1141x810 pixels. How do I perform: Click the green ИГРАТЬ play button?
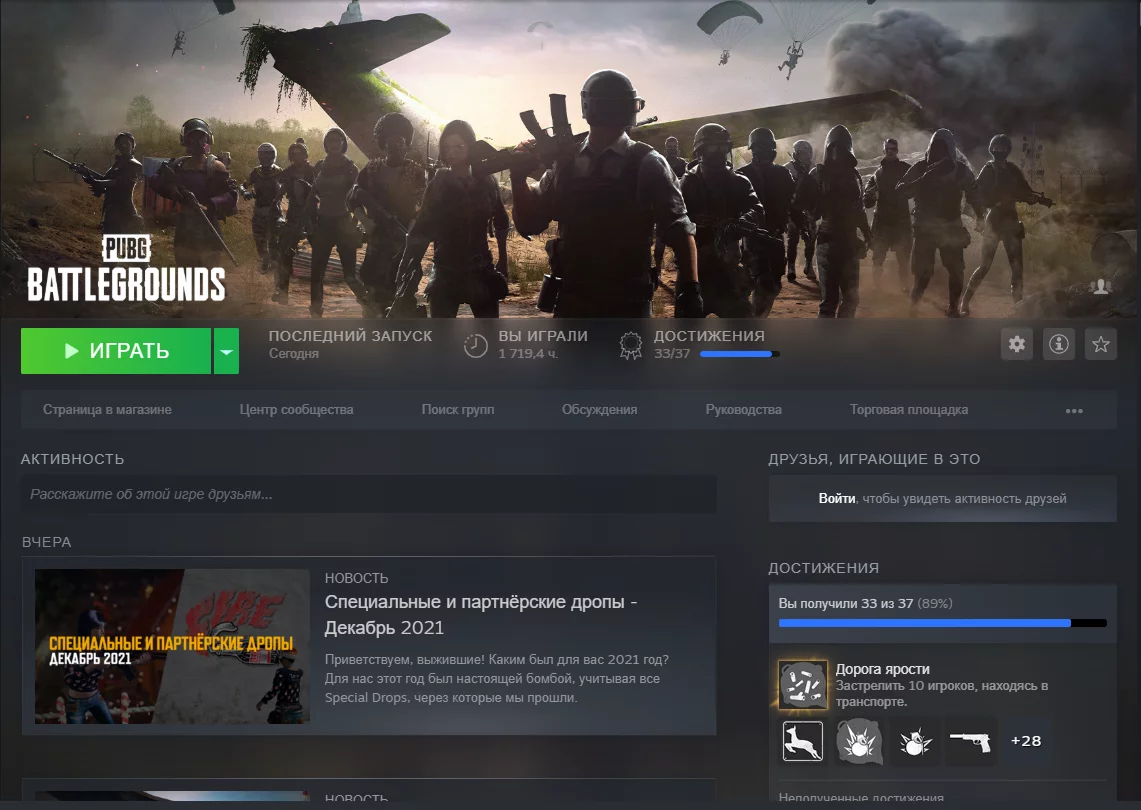click(x=116, y=351)
